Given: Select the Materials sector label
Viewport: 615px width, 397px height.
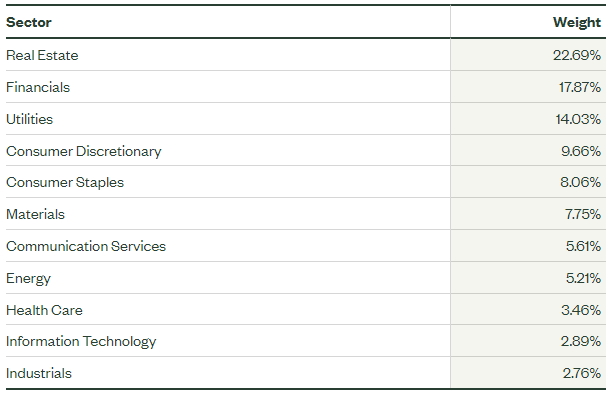Looking at the screenshot, I should point(35,214).
